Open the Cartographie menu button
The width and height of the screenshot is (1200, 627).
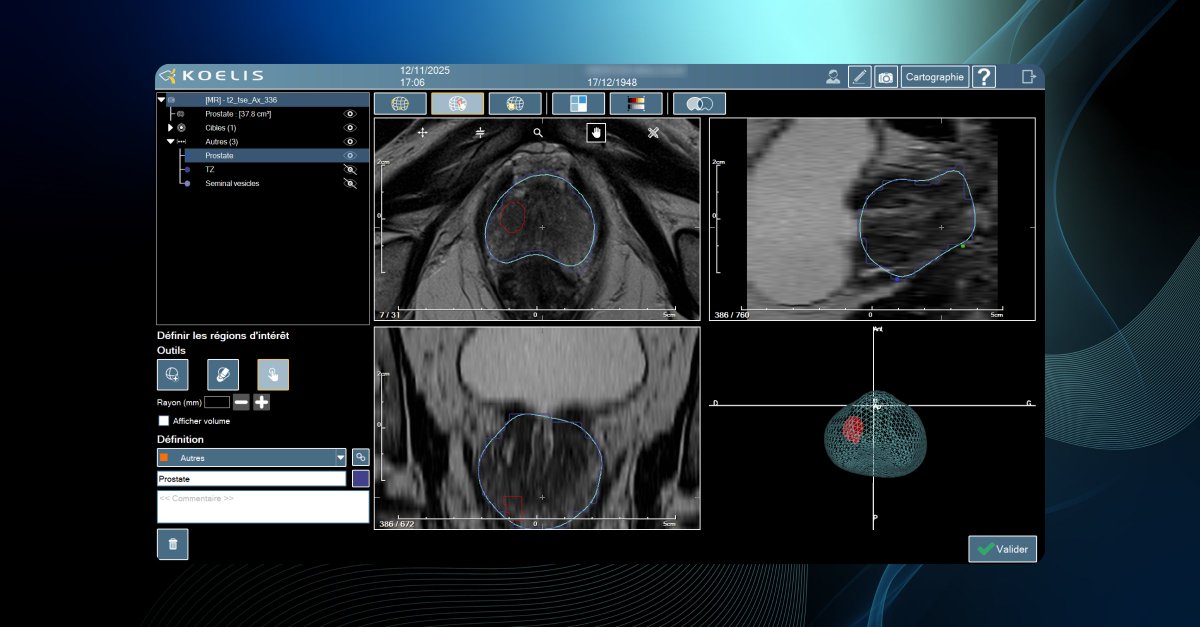point(934,75)
